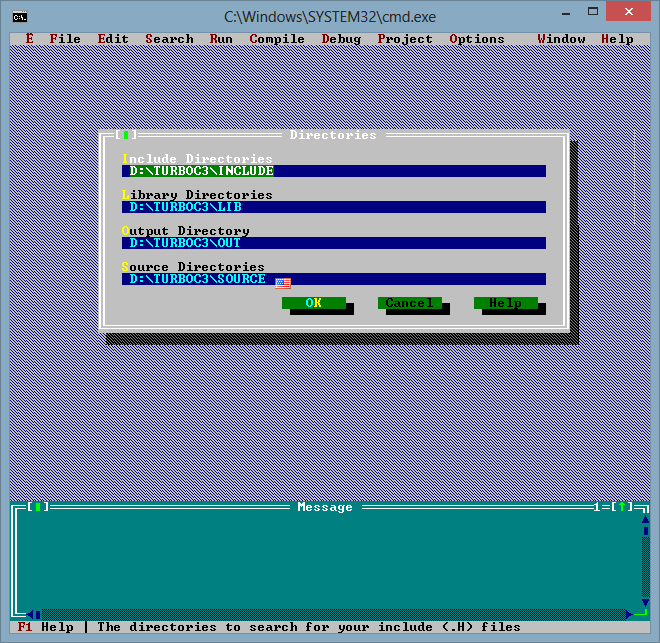Click the Directories dialog title text
The width and height of the screenshot is (660, 643).
[x=333, y=135]
